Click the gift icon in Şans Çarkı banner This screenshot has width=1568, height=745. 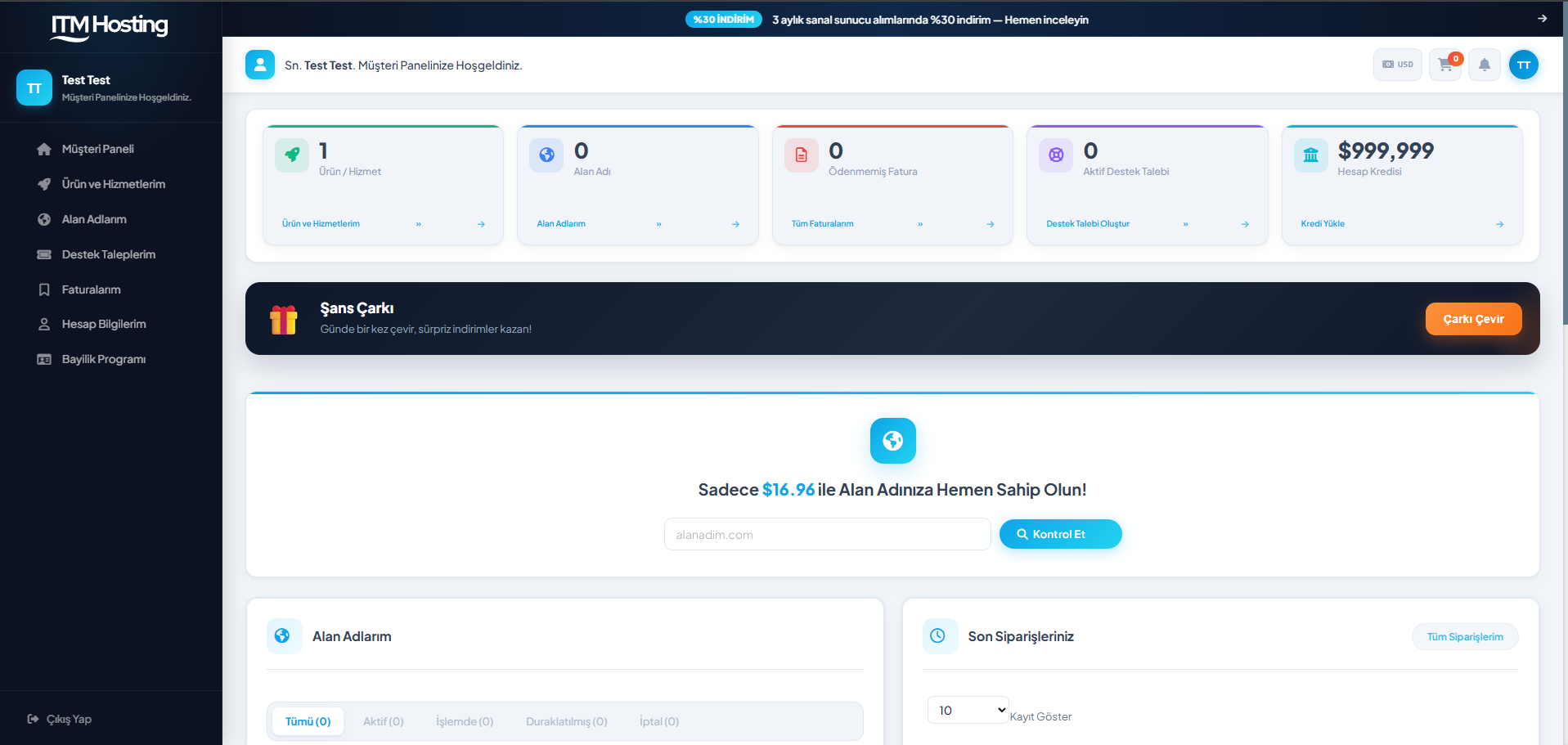pyautogui.click(x=284, y=320)
